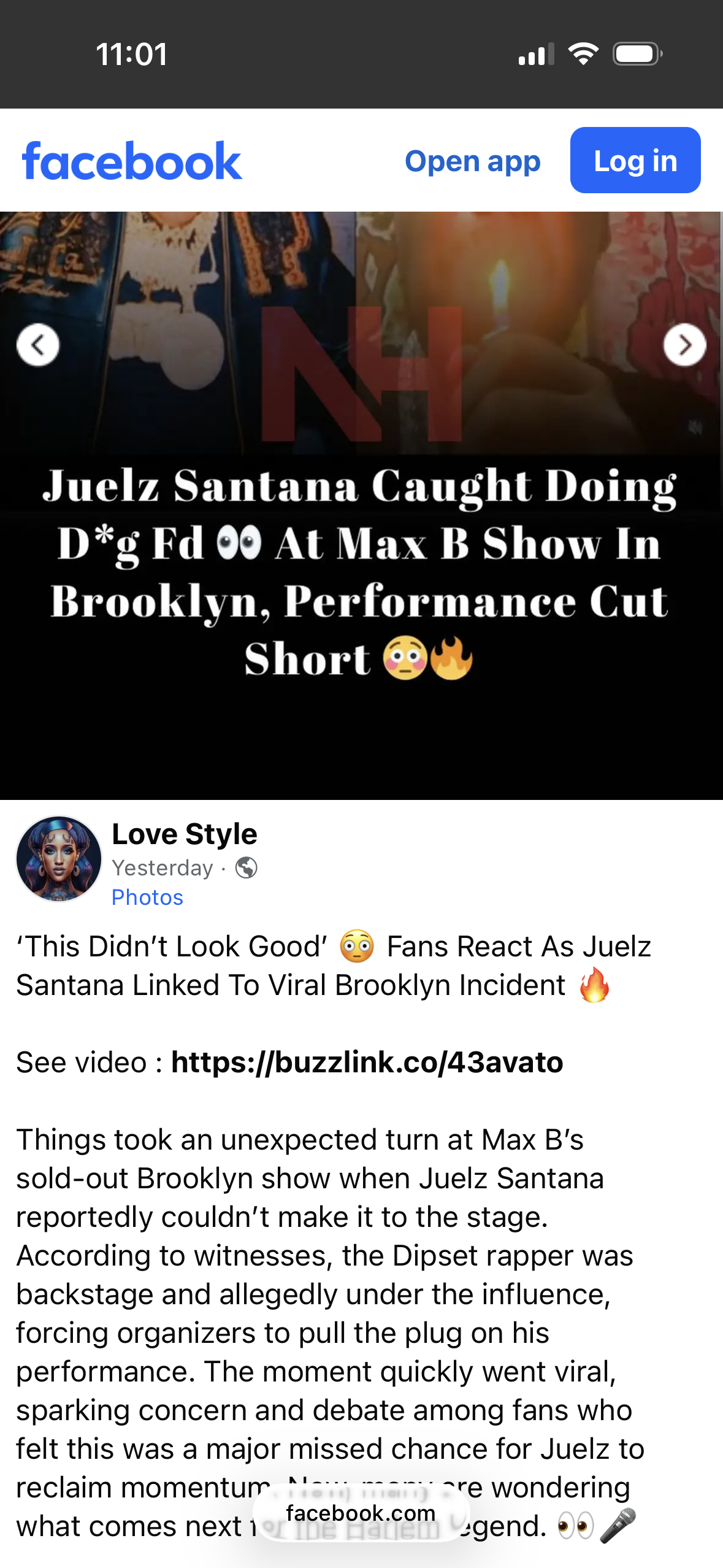Screen dimensions: 723x1568
Task: Tap the 11:01 status bar clock
Action: (x=132, y=54)
